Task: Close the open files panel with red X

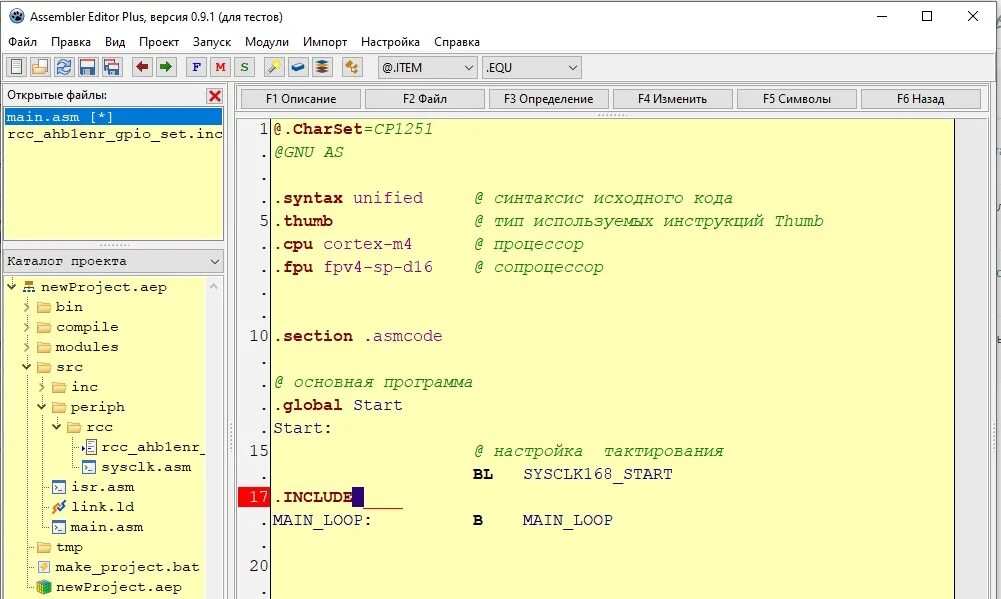Action: point(214,96)
